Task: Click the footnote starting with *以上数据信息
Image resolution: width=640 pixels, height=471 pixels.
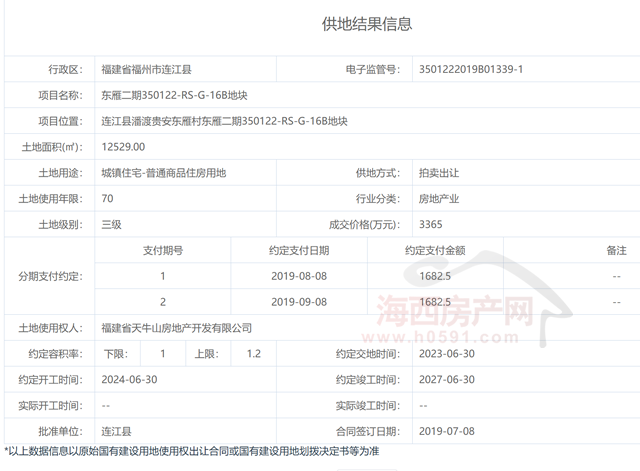Action: tap(192, 451)
